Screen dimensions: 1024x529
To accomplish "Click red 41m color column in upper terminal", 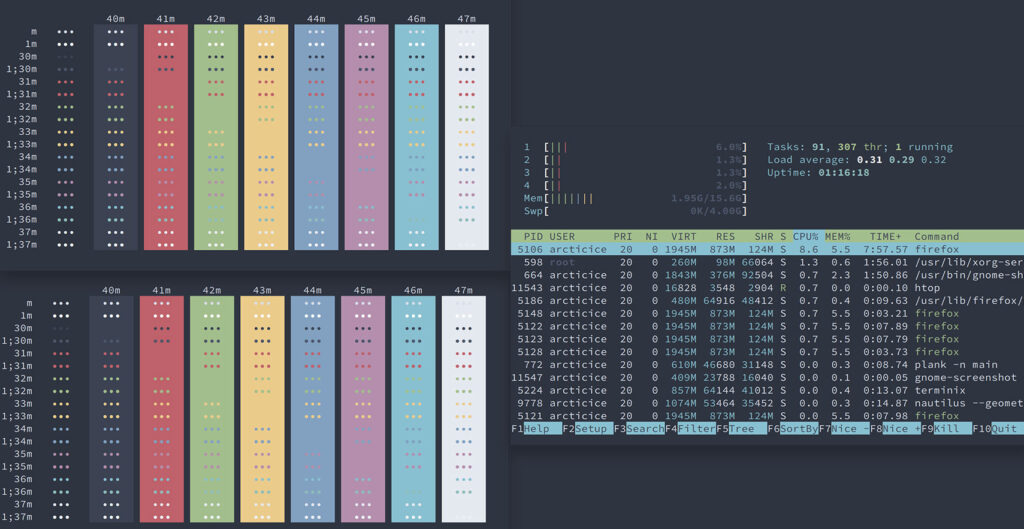I will pyautogui.click(x=165, y=137).
